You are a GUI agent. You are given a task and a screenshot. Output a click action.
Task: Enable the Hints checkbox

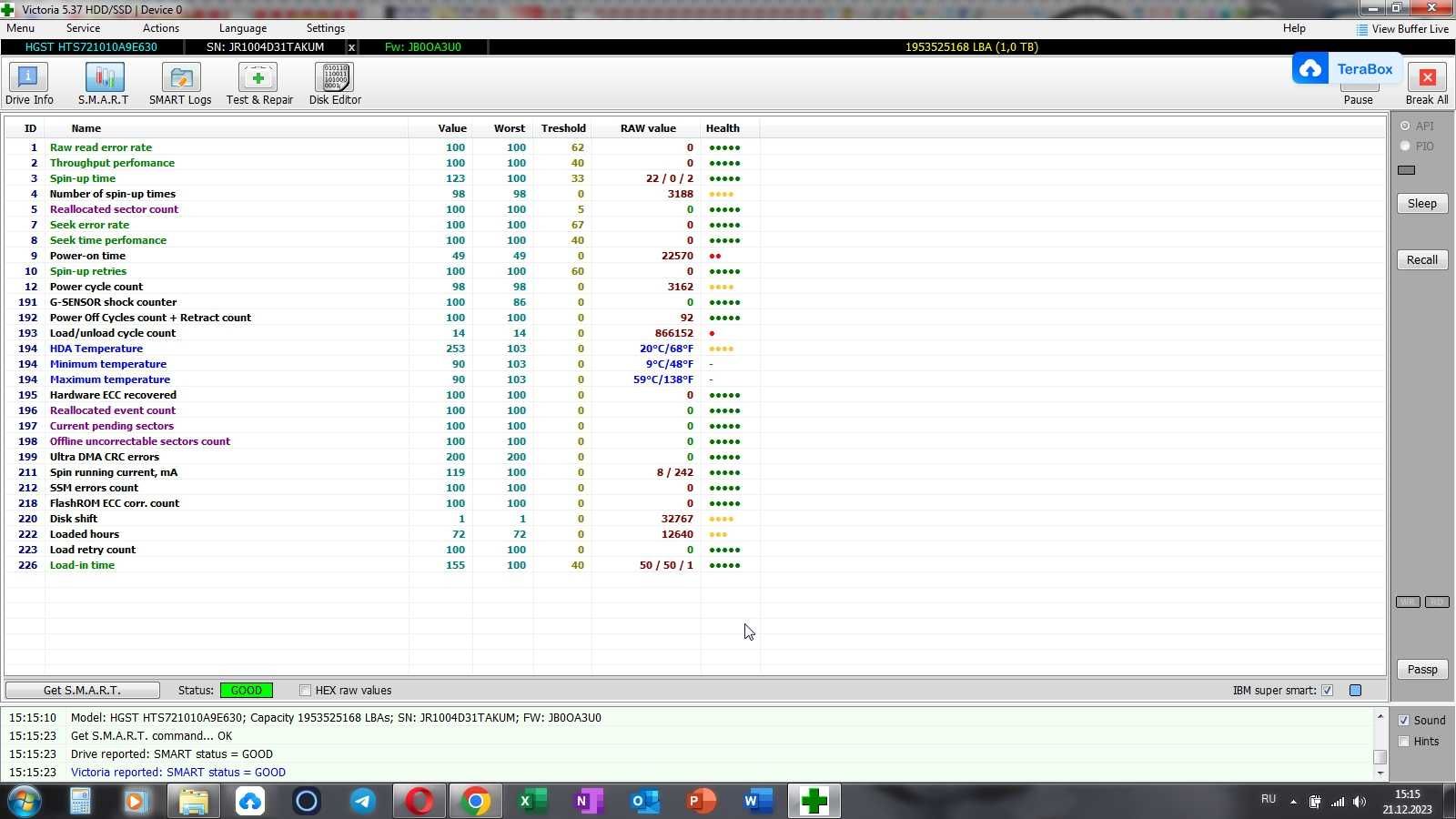click(1404, 742)
